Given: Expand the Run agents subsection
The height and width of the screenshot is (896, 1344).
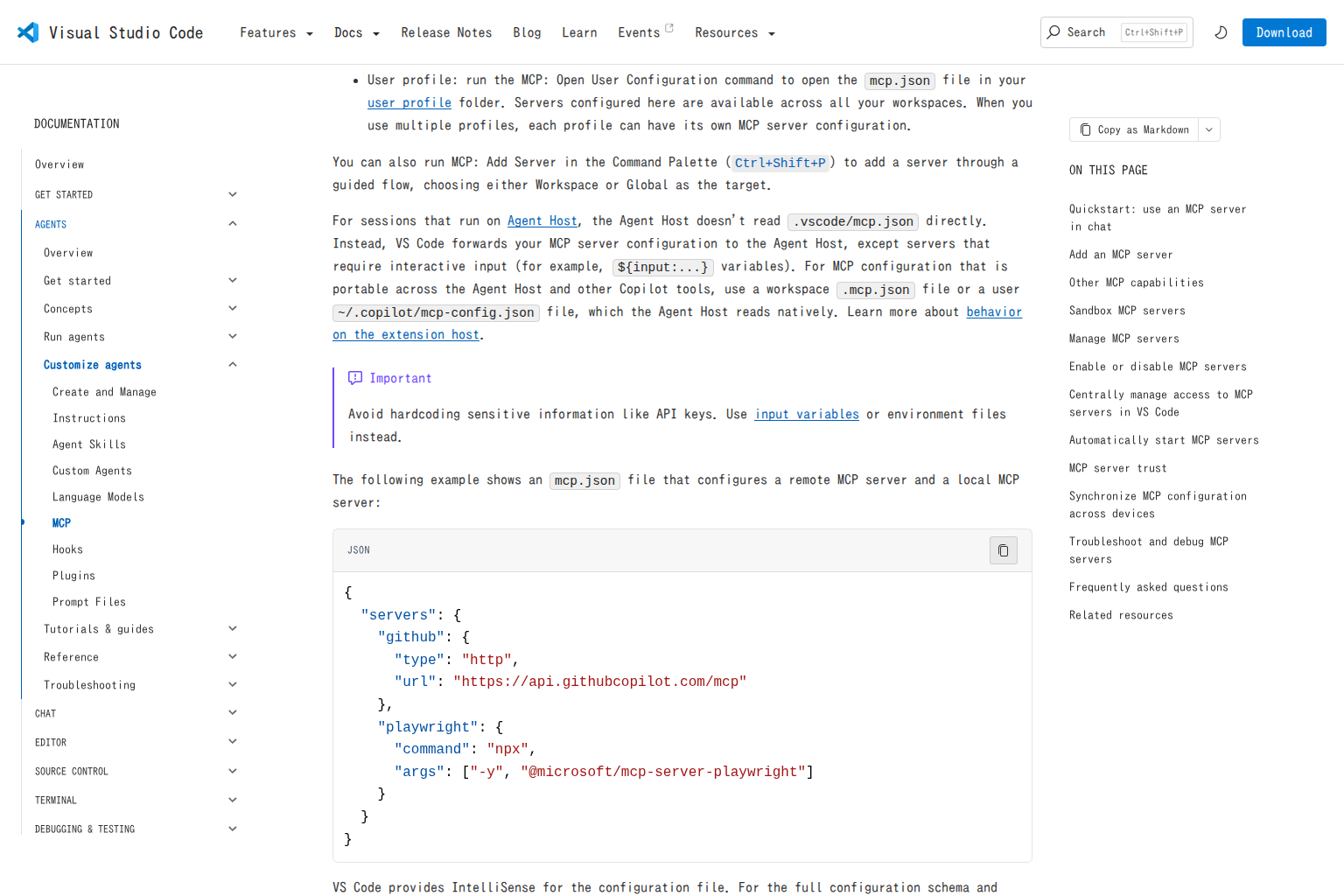Looking at the screenshot, I should 233,336.
